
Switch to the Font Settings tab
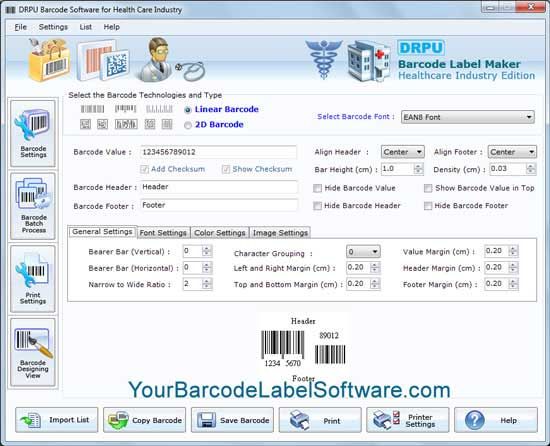click(x=163, y=233)
